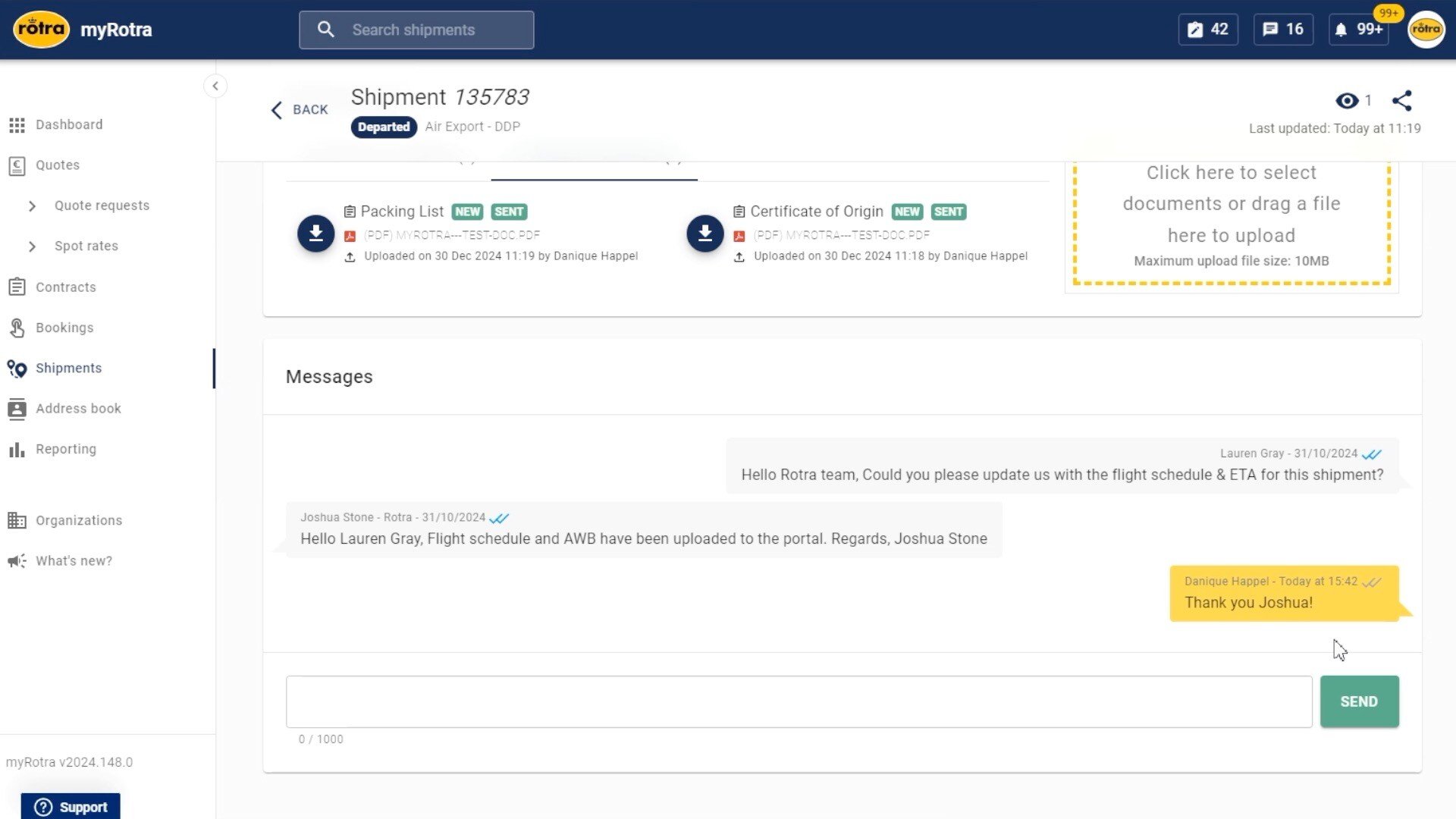1456x819 pixels.
Task: Collapse the sidebar with the chevron
Action: pos(216,86)
